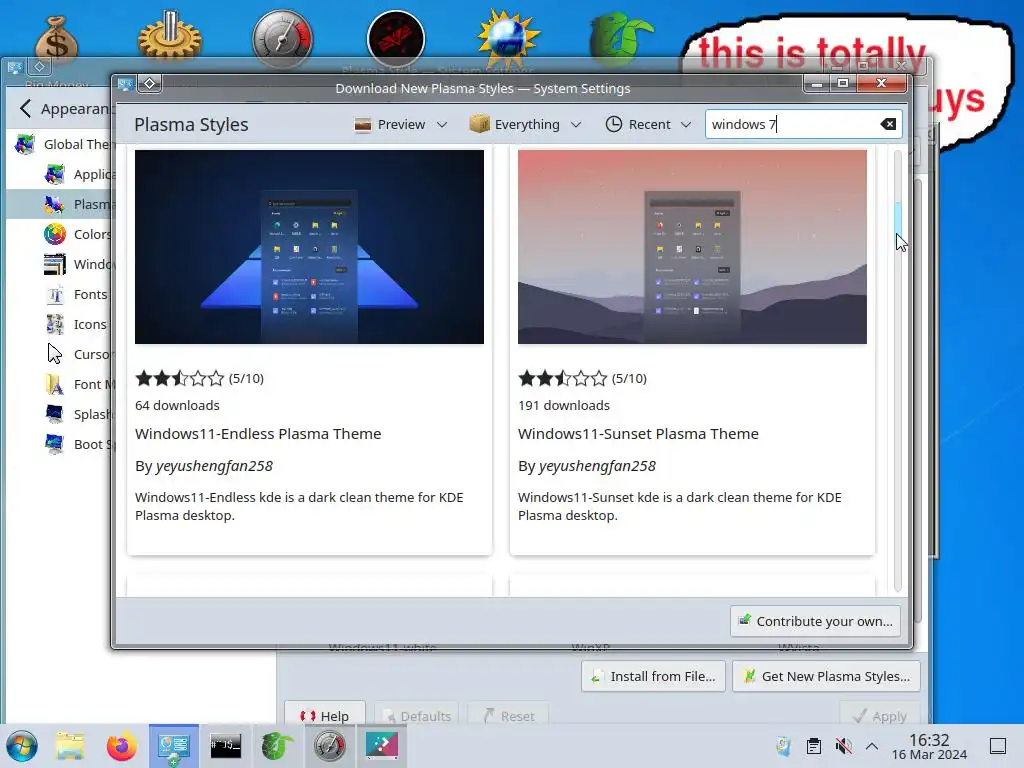This screenshot has width=1024, height=768.
Task: Select Splash Screen icon in the sidebar
Action: point(54,414)
